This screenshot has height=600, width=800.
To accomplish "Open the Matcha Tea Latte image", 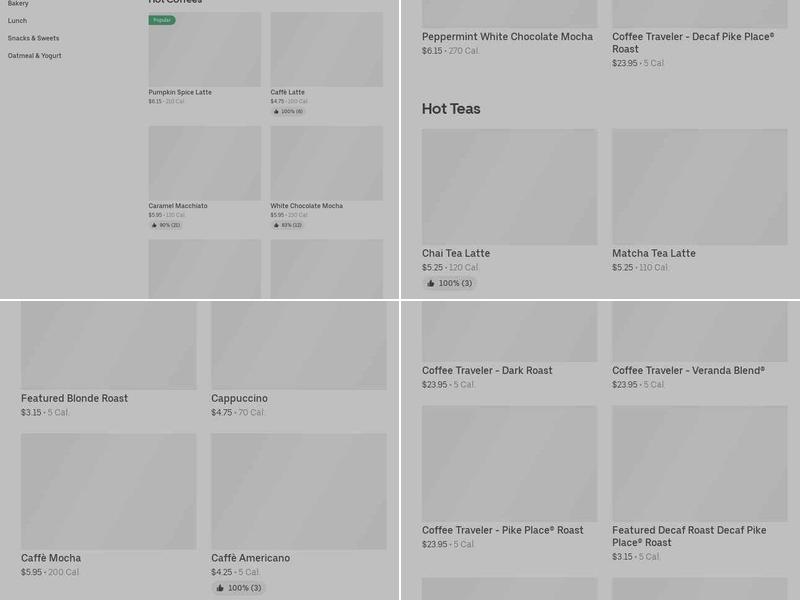I will 699,187.
